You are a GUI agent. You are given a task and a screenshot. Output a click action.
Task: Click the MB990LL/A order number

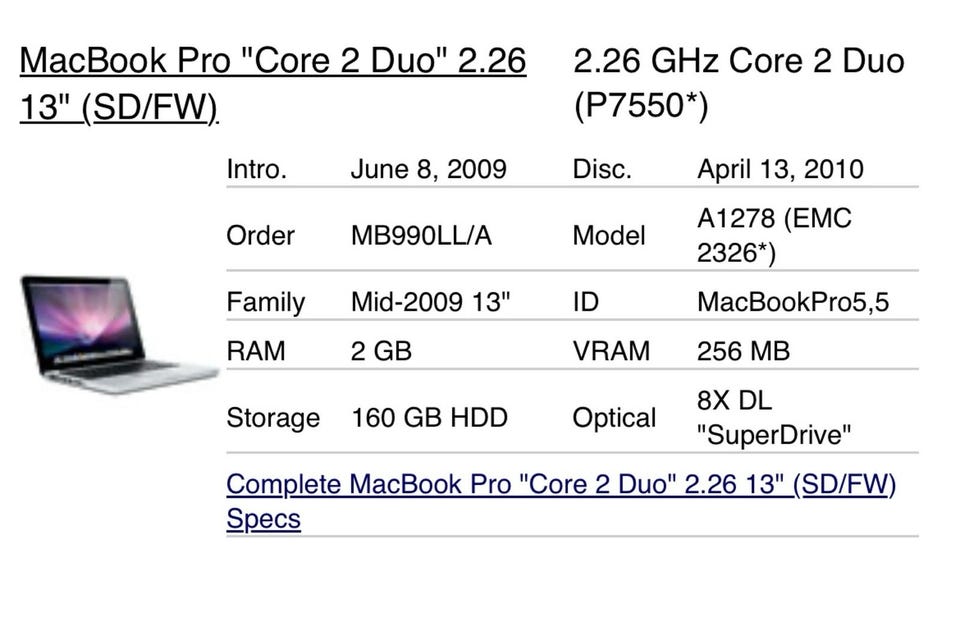421,236
